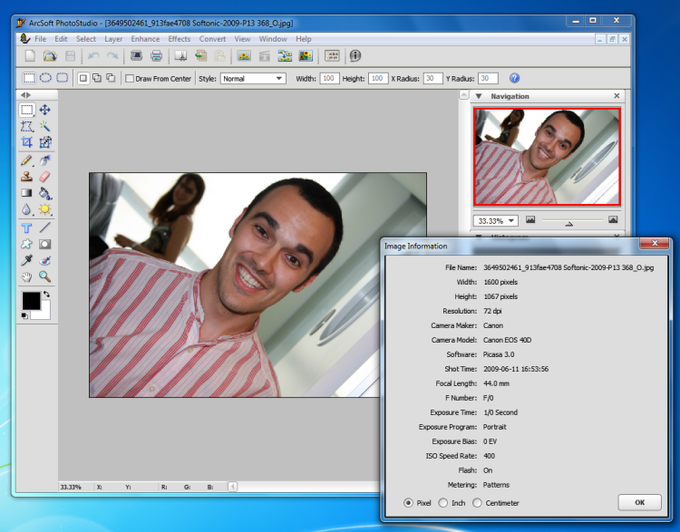Open the 33.33% zoom level dropdown
680x532 pixels.
point(495,220)
